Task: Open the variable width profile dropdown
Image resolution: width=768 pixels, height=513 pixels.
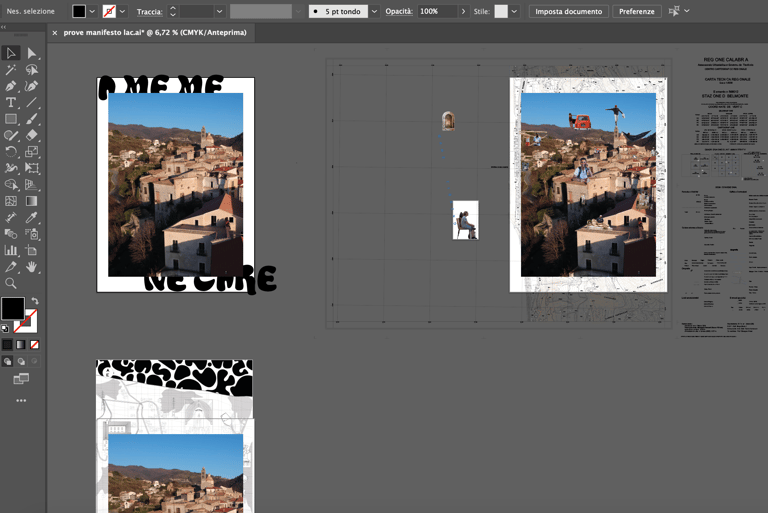Action: [298, 11]
